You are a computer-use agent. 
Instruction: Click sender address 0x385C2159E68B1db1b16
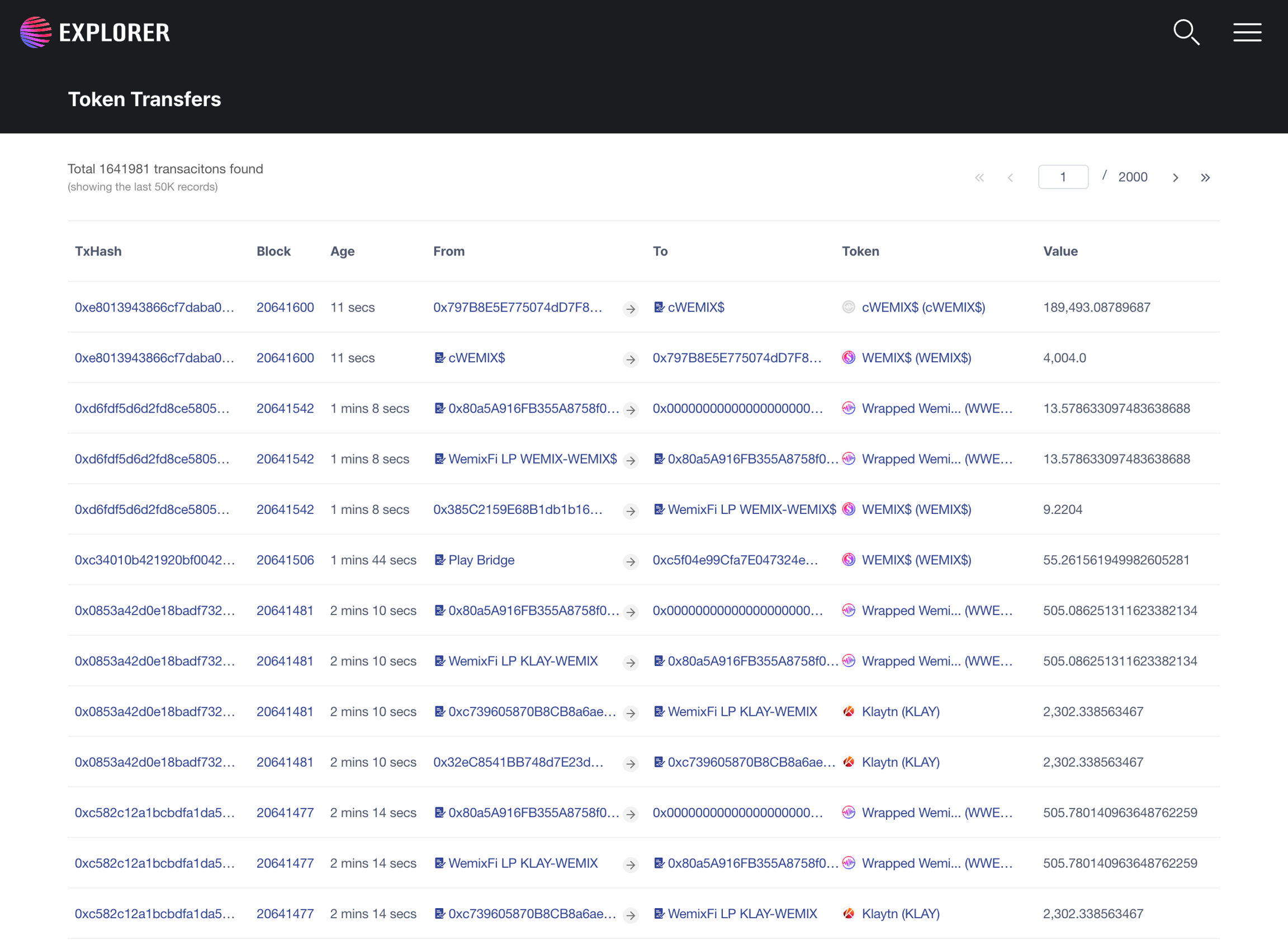point(518,509)
